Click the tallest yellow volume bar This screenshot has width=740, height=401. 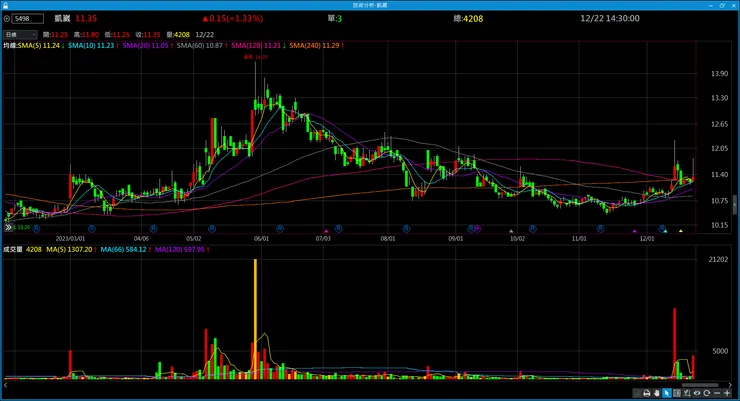(255, 319)
